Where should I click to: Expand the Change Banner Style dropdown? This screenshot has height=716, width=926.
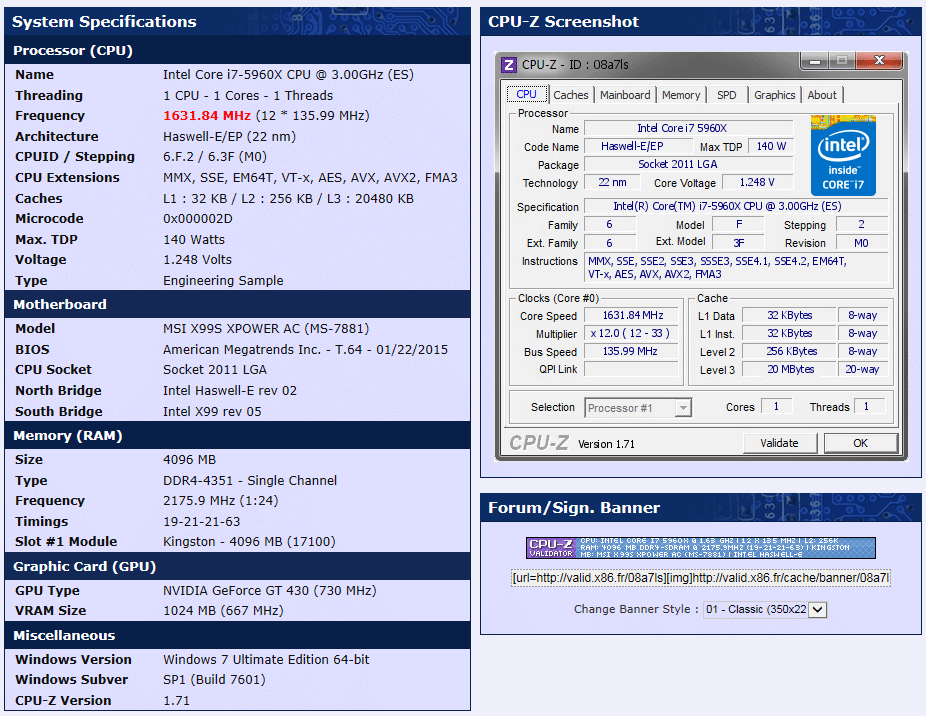pyautogui.click(x=765, y=609)
